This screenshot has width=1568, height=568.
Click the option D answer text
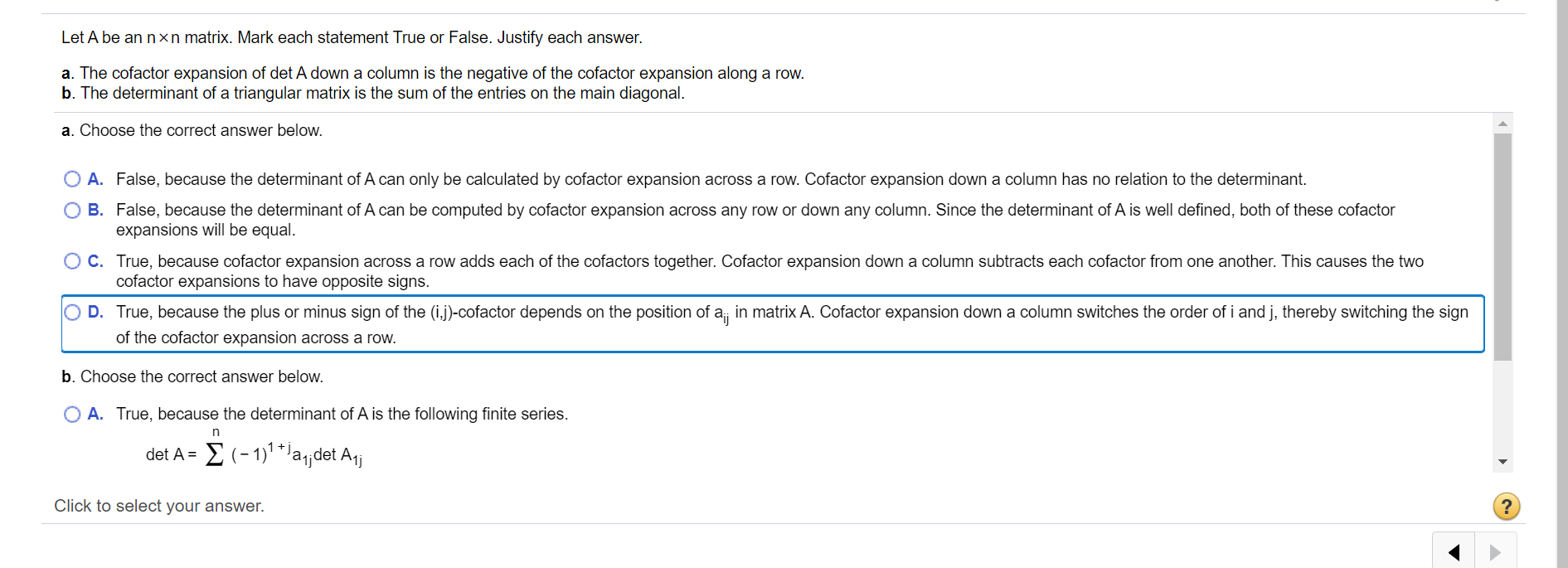point(792,324)
